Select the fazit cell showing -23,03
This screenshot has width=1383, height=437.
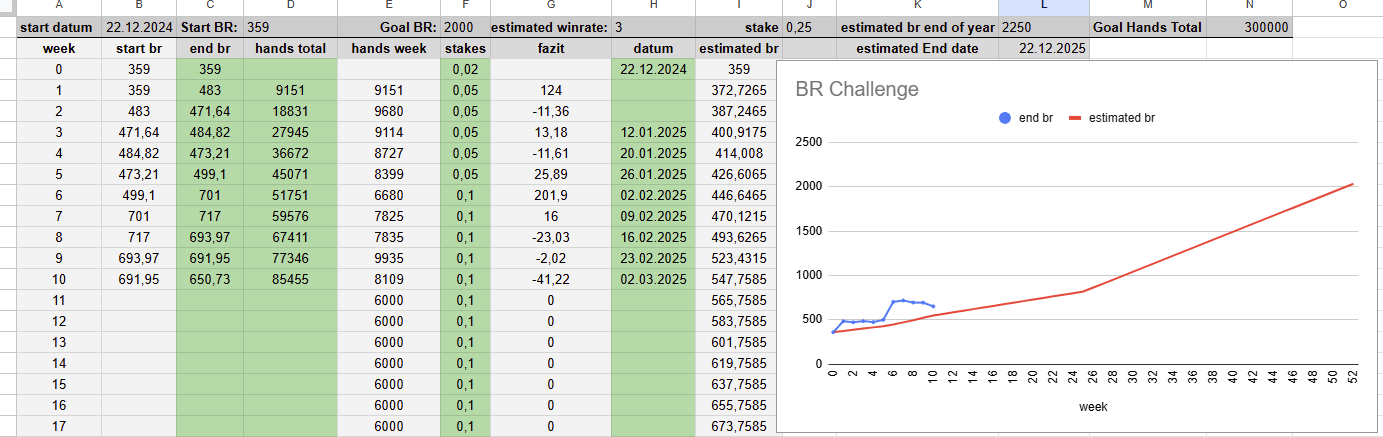point(551,237)
